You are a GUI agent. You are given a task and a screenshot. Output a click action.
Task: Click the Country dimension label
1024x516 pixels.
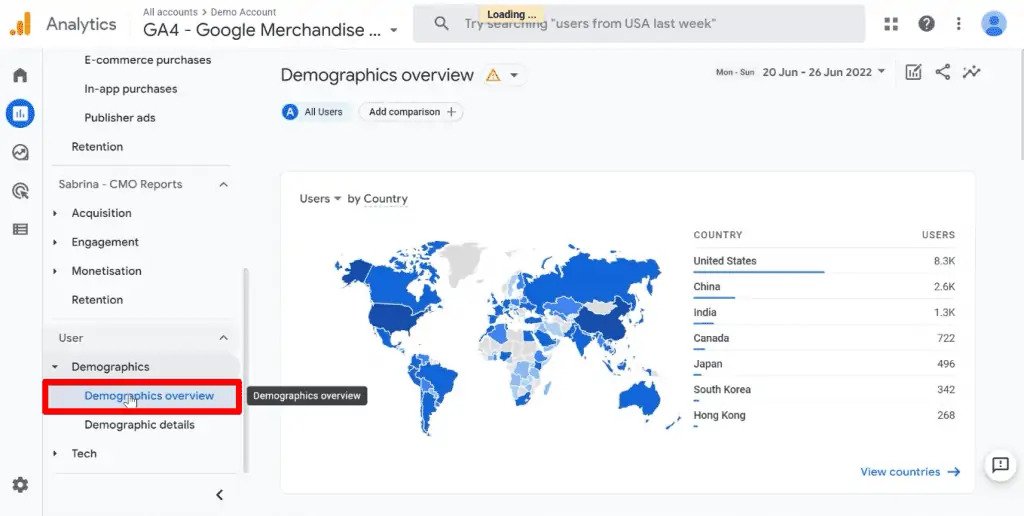[x=385, y=199]
